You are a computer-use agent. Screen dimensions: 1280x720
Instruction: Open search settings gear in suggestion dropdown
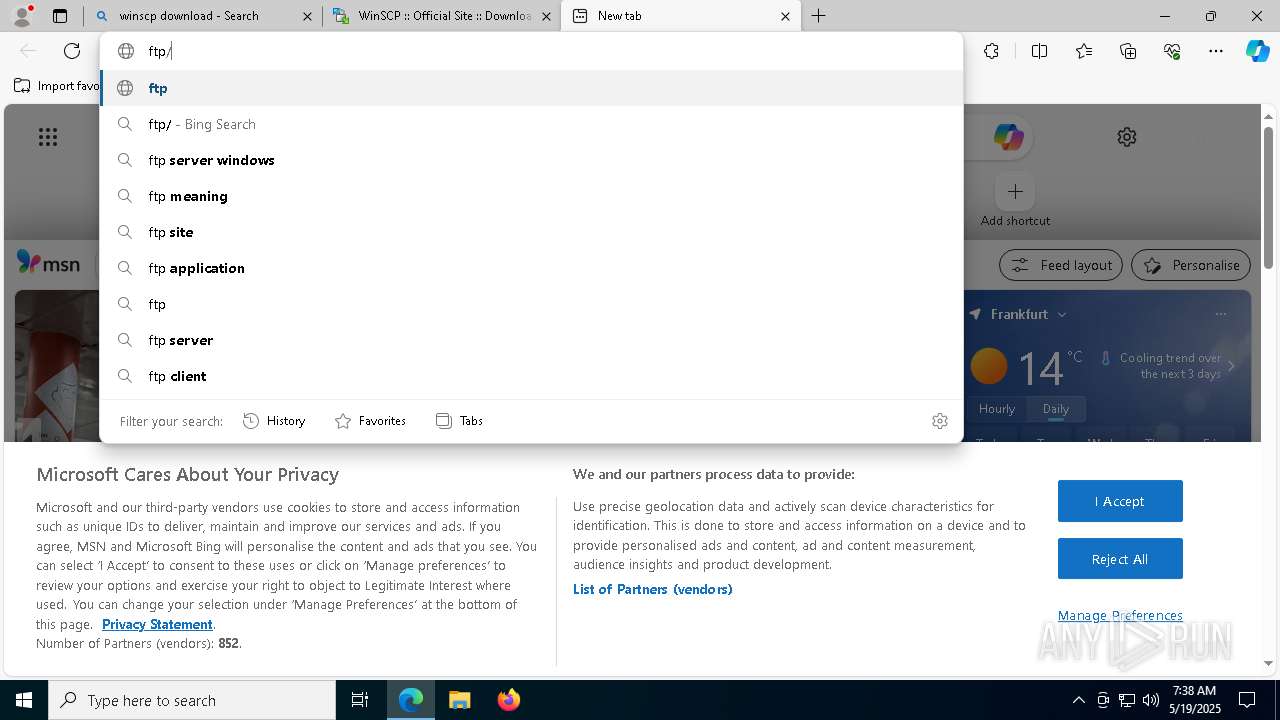939,421
